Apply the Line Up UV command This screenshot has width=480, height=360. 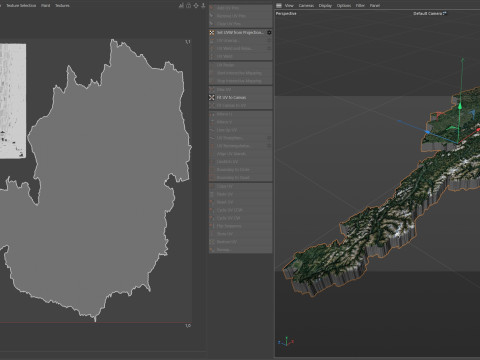pos(240,130)
